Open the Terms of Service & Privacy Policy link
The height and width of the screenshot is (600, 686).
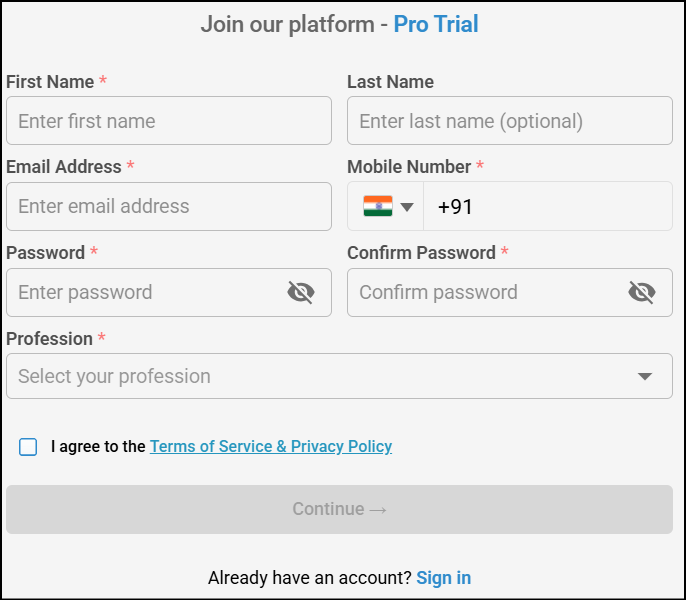[x=271, y=447]
